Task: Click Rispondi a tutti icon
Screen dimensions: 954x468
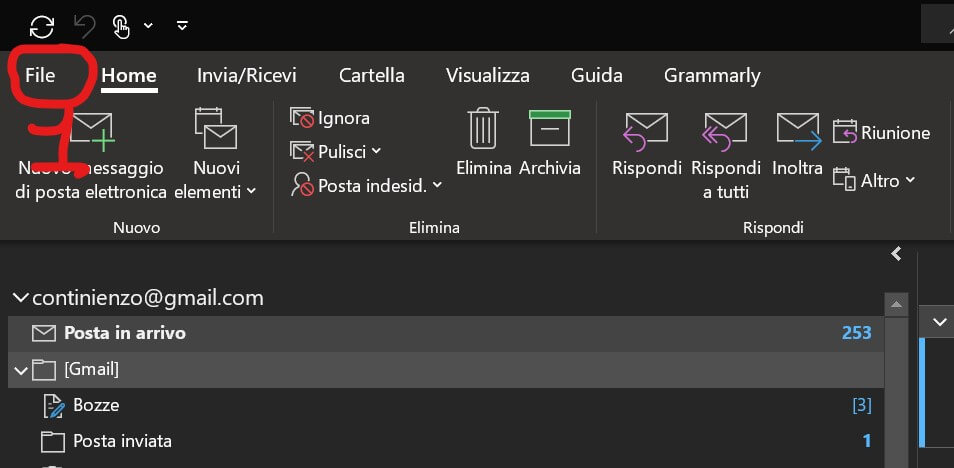Action: 725,129
